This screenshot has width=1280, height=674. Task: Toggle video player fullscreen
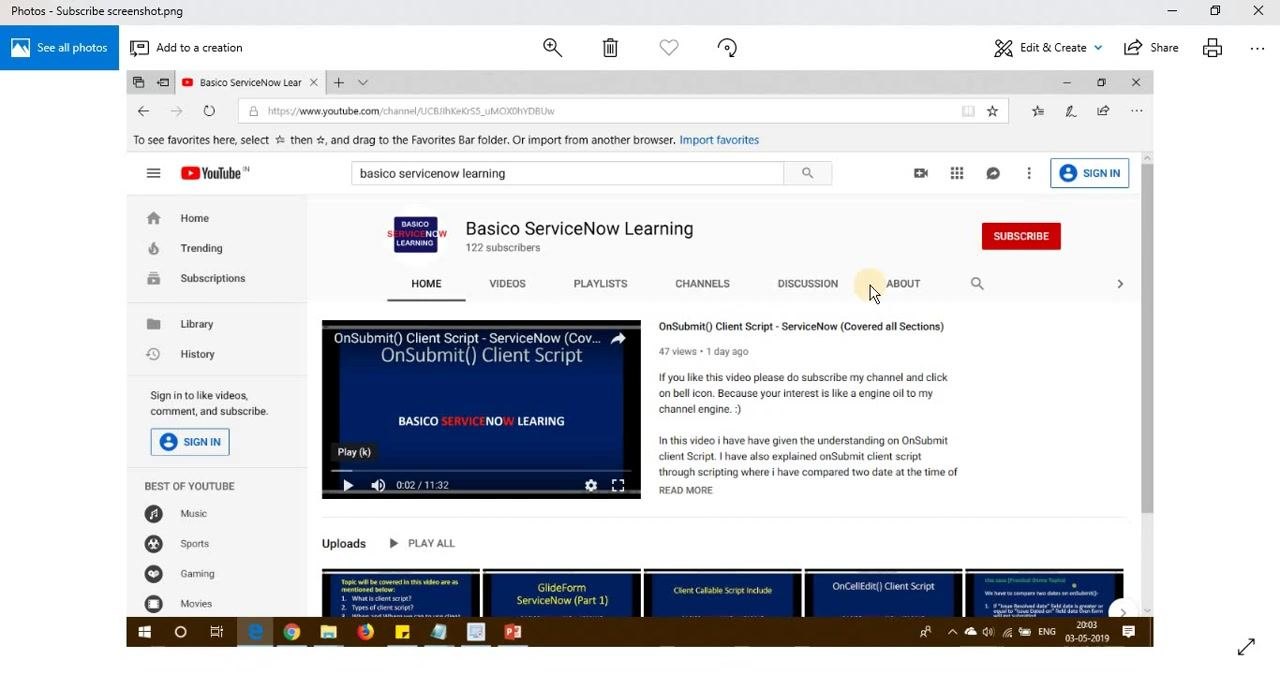[618, 485]
